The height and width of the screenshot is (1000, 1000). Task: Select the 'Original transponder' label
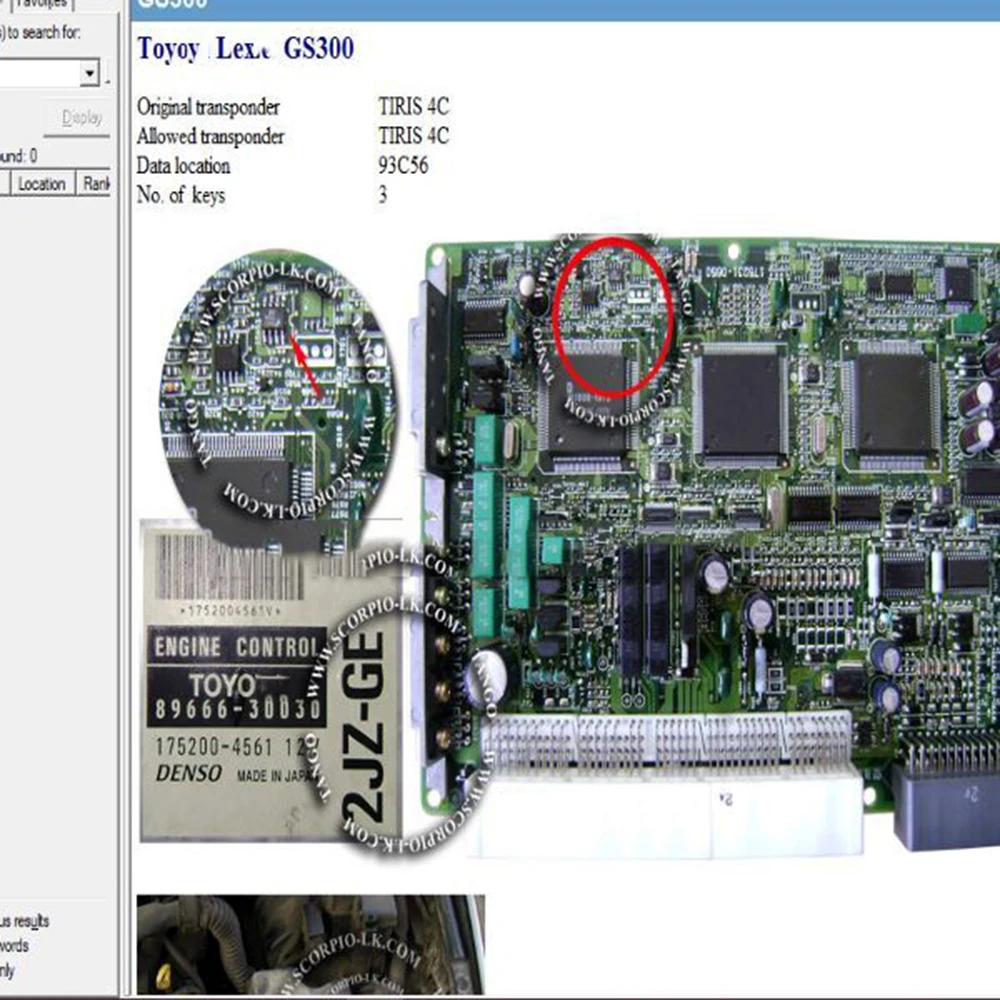pos(208,107)
